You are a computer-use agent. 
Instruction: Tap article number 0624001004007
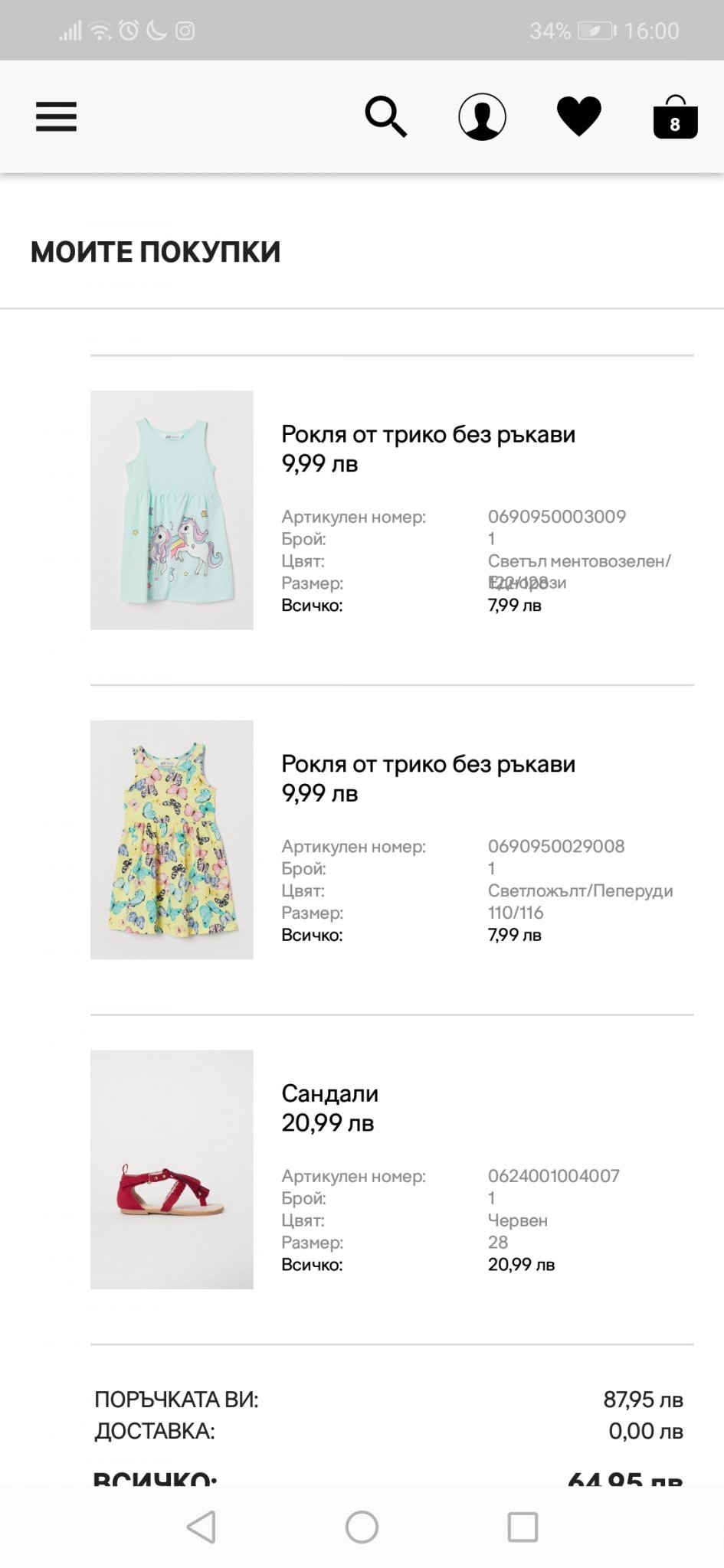(554, 1176)
